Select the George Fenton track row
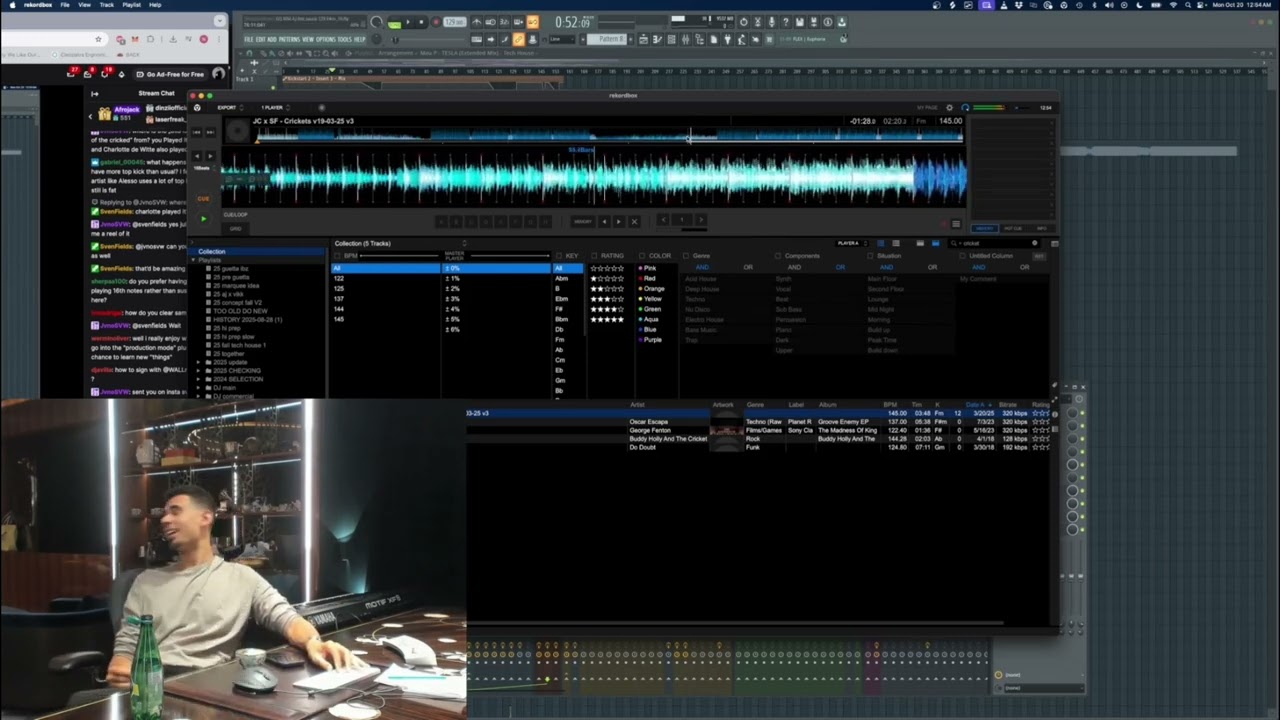This screenshot has height=720, width=1280. [x=758, y=430]
